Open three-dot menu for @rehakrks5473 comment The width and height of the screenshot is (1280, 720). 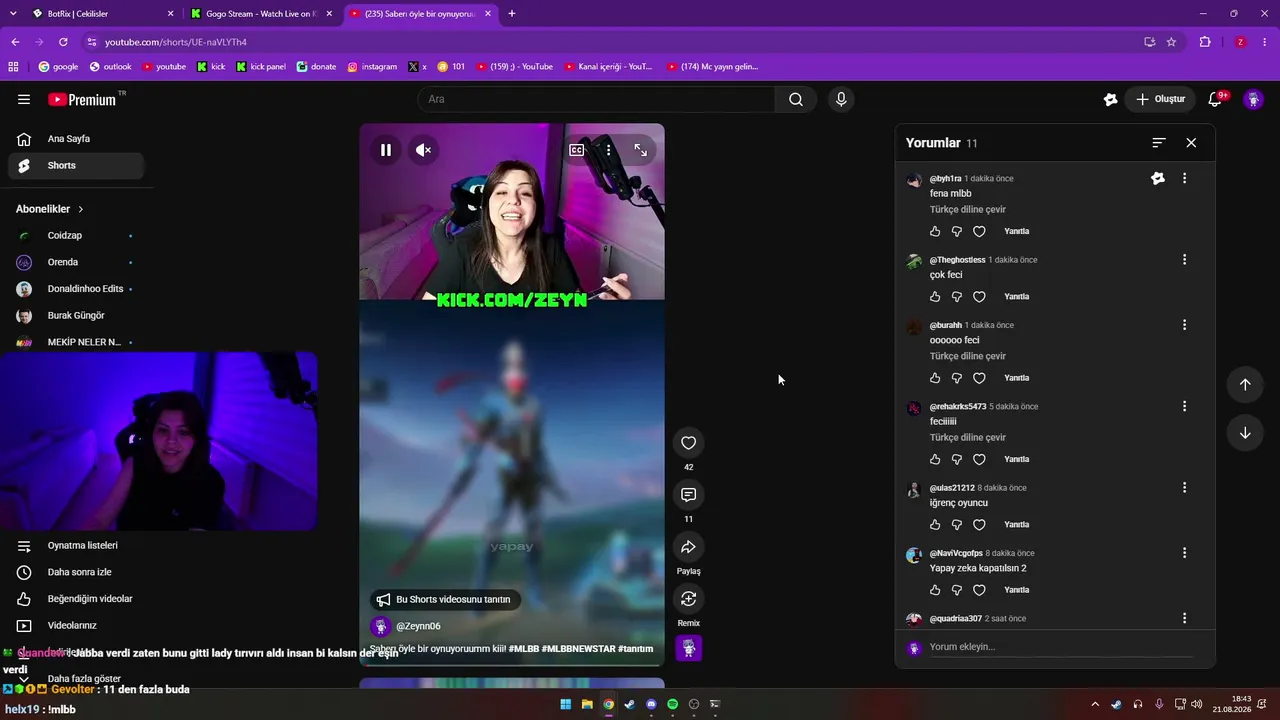1185,407
